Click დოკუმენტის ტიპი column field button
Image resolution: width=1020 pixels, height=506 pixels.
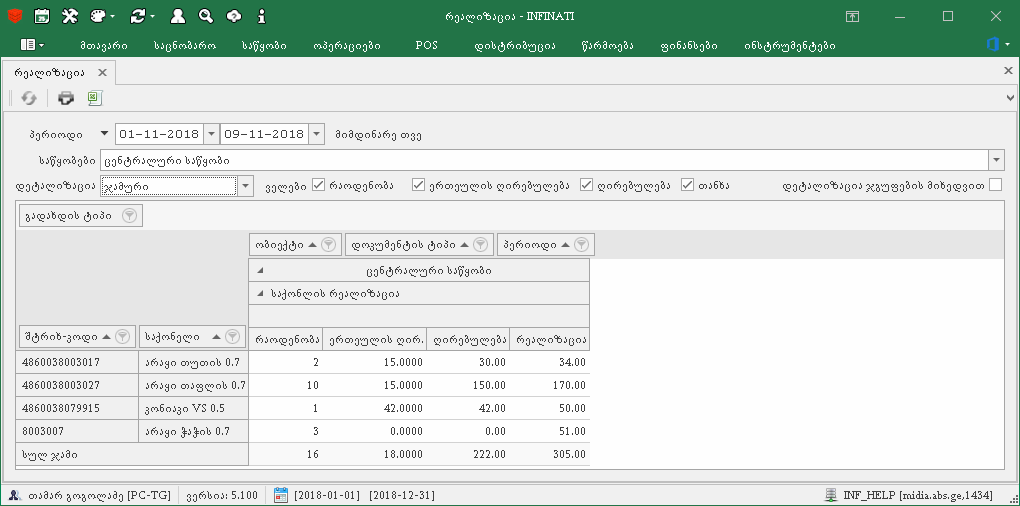tap(419, 245)
